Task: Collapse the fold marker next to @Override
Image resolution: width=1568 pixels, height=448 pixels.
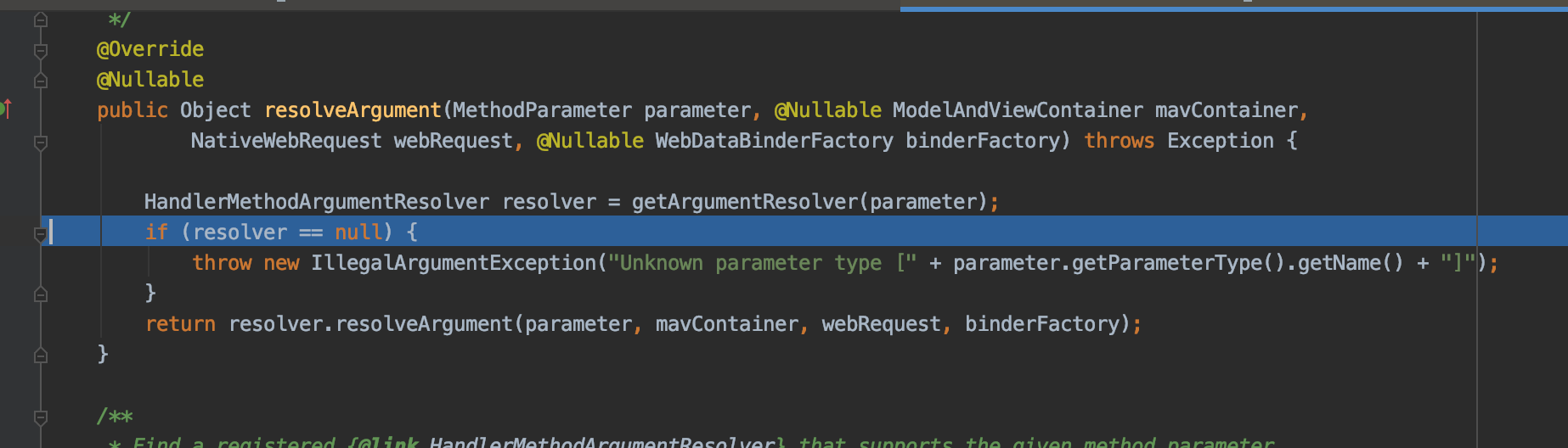Action: (x=40, y=51)
